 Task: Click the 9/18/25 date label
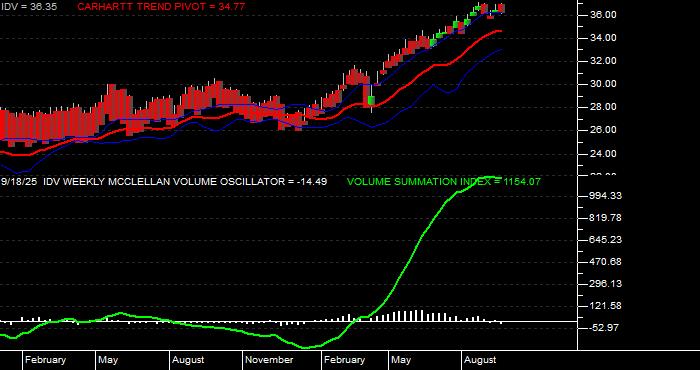tap(19, 182)
